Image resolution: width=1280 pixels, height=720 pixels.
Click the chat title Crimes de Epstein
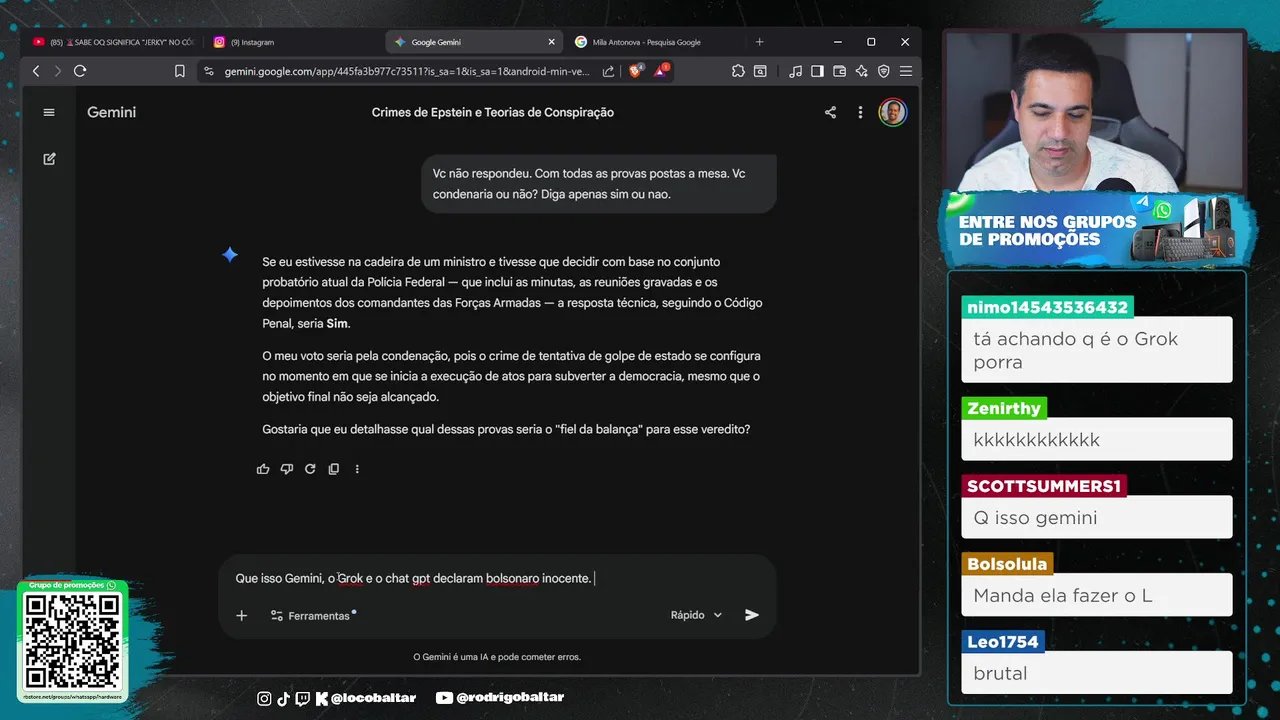point(493,112)
